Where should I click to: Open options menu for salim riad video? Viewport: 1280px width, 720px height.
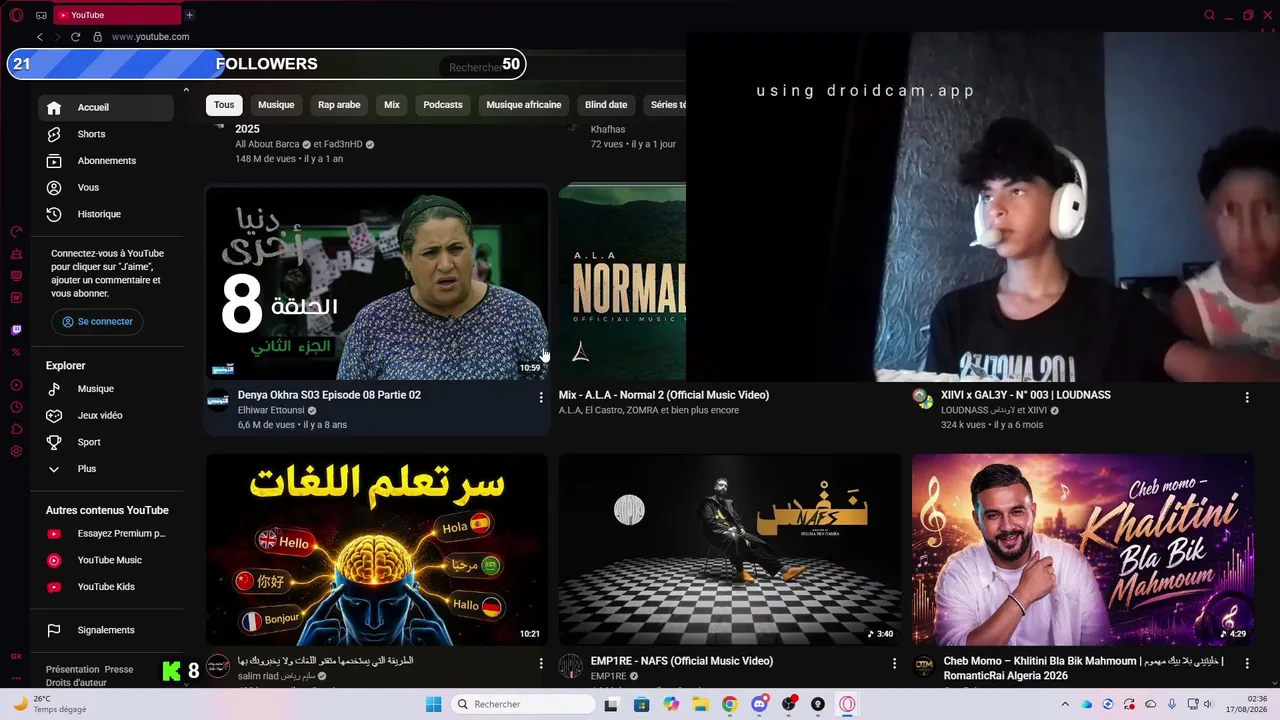[541, 664]
